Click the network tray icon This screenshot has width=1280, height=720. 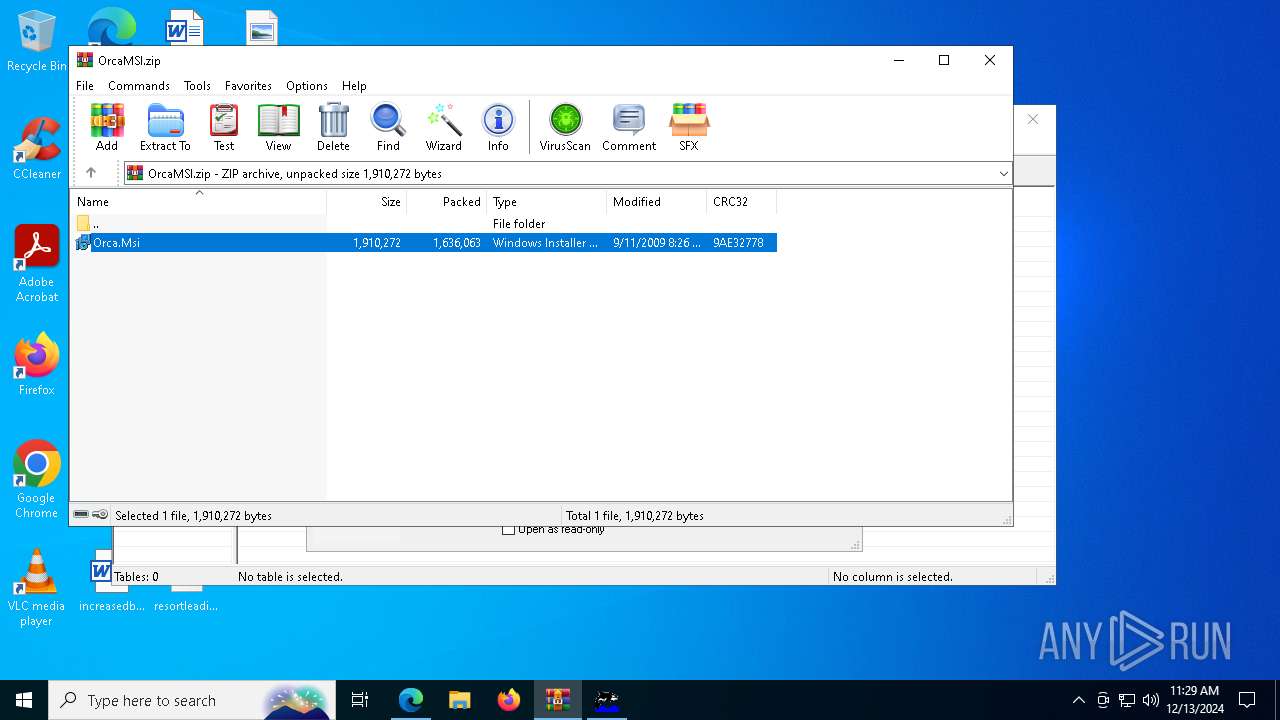[x=1127, y=700]
